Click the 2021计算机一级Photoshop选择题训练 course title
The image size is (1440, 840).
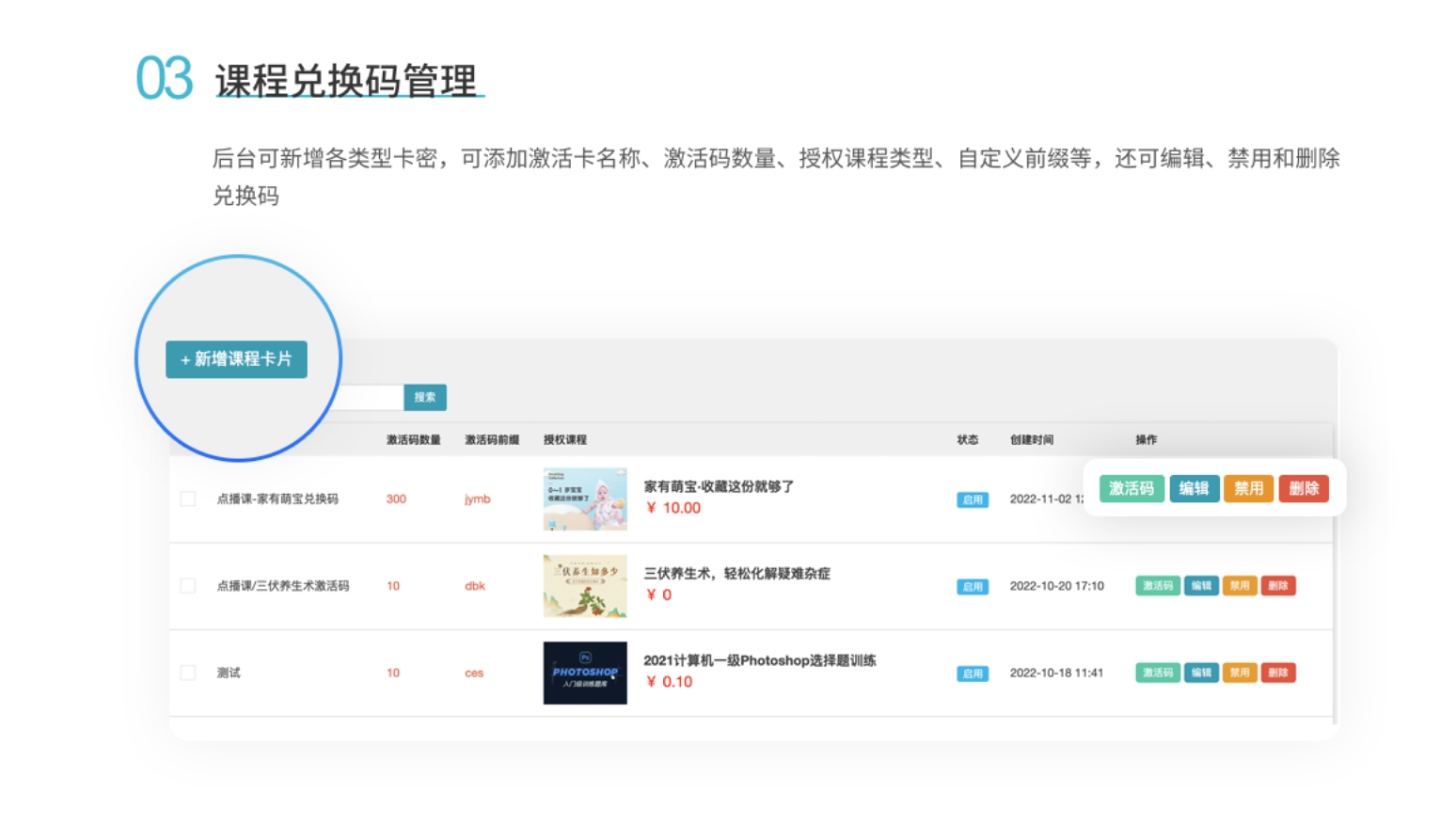(759, 660)
